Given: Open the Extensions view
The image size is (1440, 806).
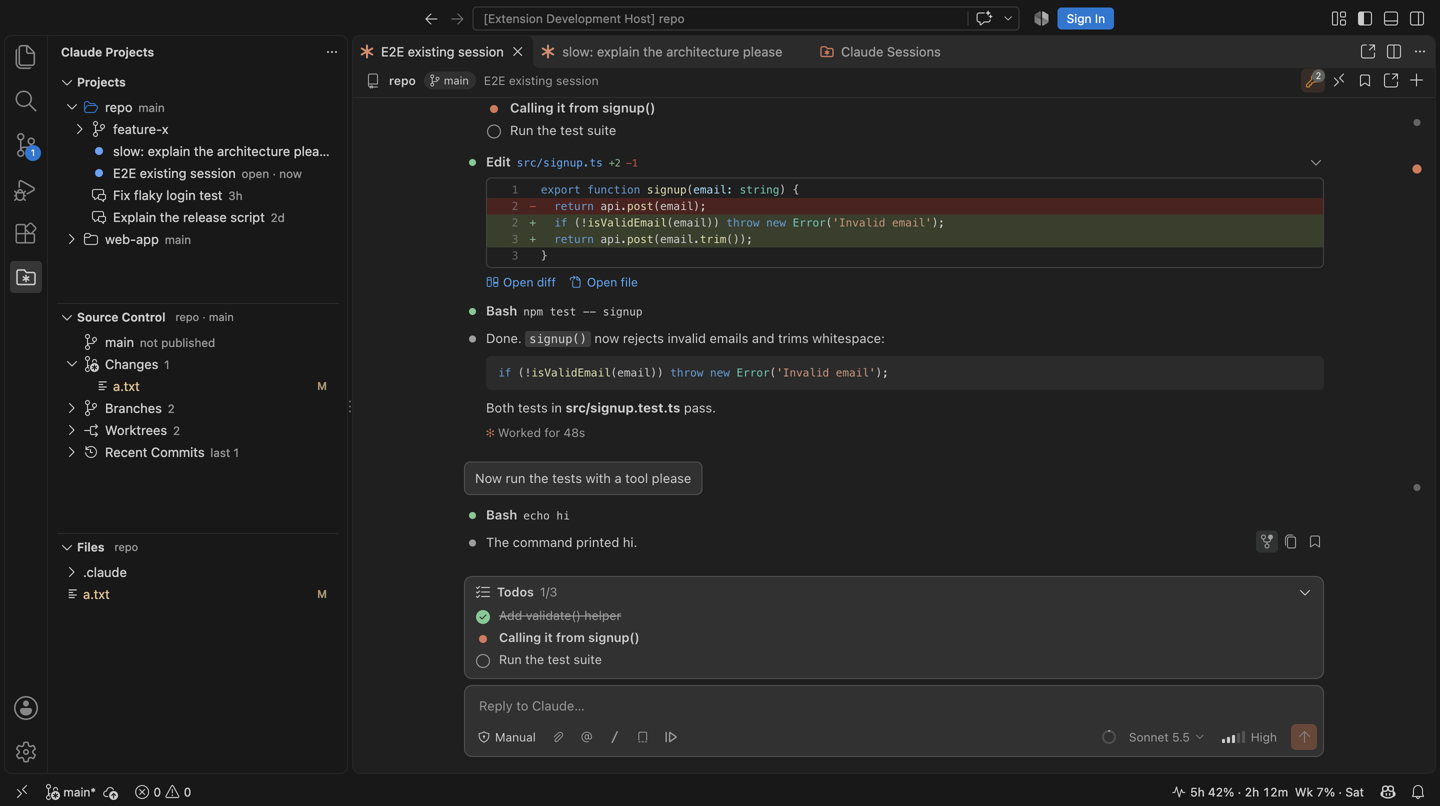Looking at the screenshot, I should click(26, 233).
